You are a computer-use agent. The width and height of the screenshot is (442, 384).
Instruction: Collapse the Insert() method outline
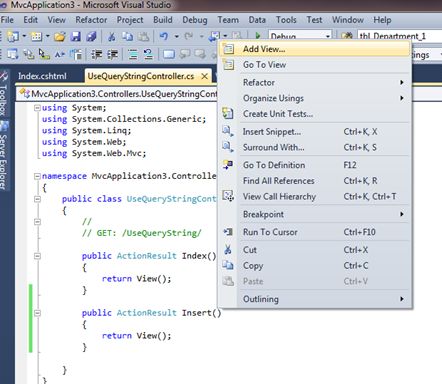[x=37, y=313]
